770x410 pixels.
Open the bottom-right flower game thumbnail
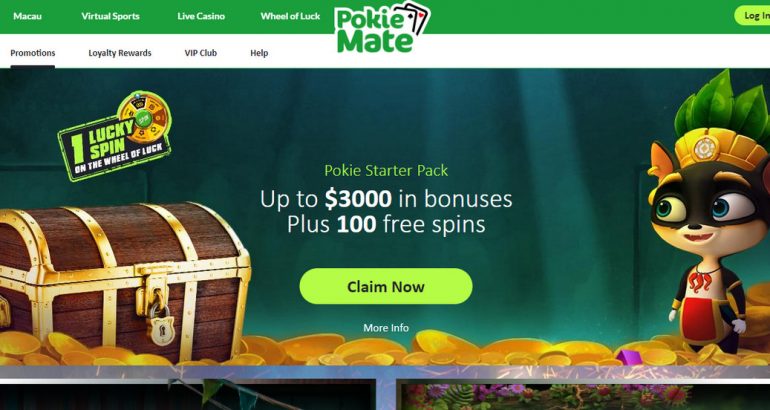point(584,396)
